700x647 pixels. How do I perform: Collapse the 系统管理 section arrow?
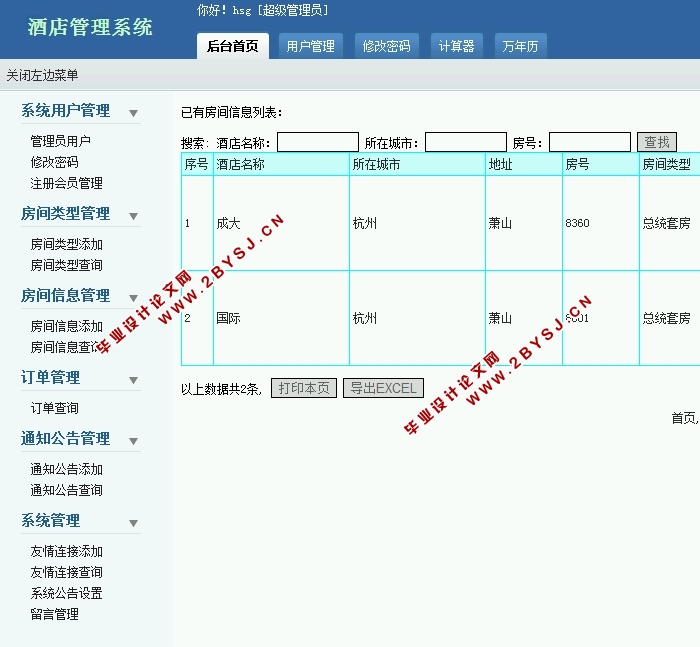point(133,523)
